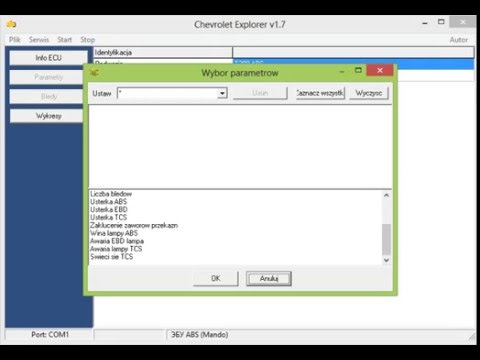Click the parameter list scroll down arrow

(386, 260)
